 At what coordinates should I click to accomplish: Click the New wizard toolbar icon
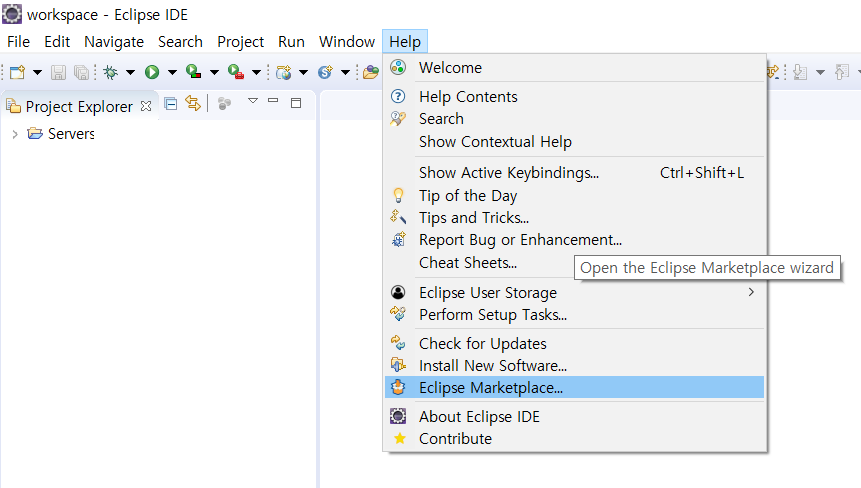pyautogui.click(x=18, y=72)
